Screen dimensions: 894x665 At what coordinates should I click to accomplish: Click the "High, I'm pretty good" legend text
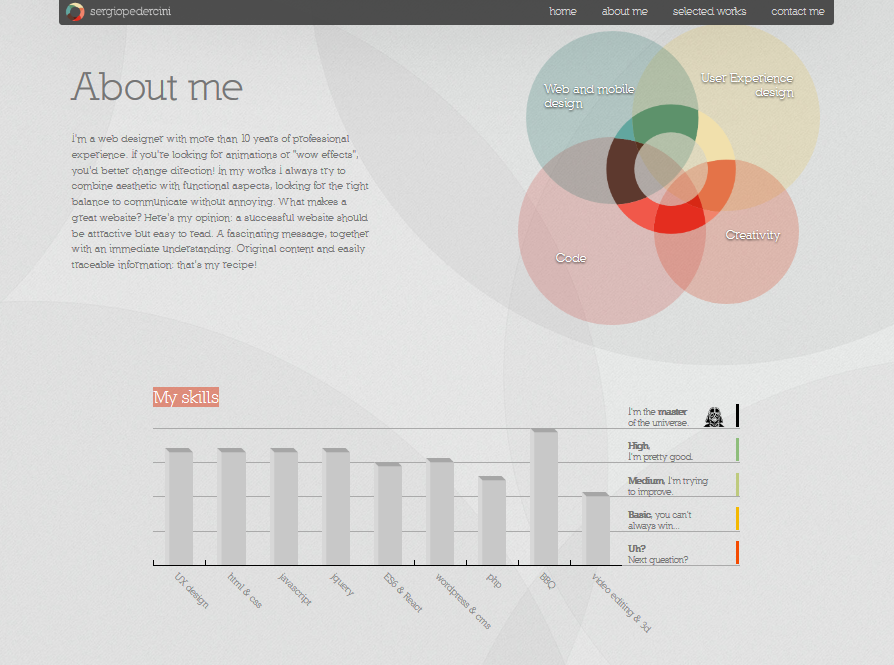click(660, 451)
